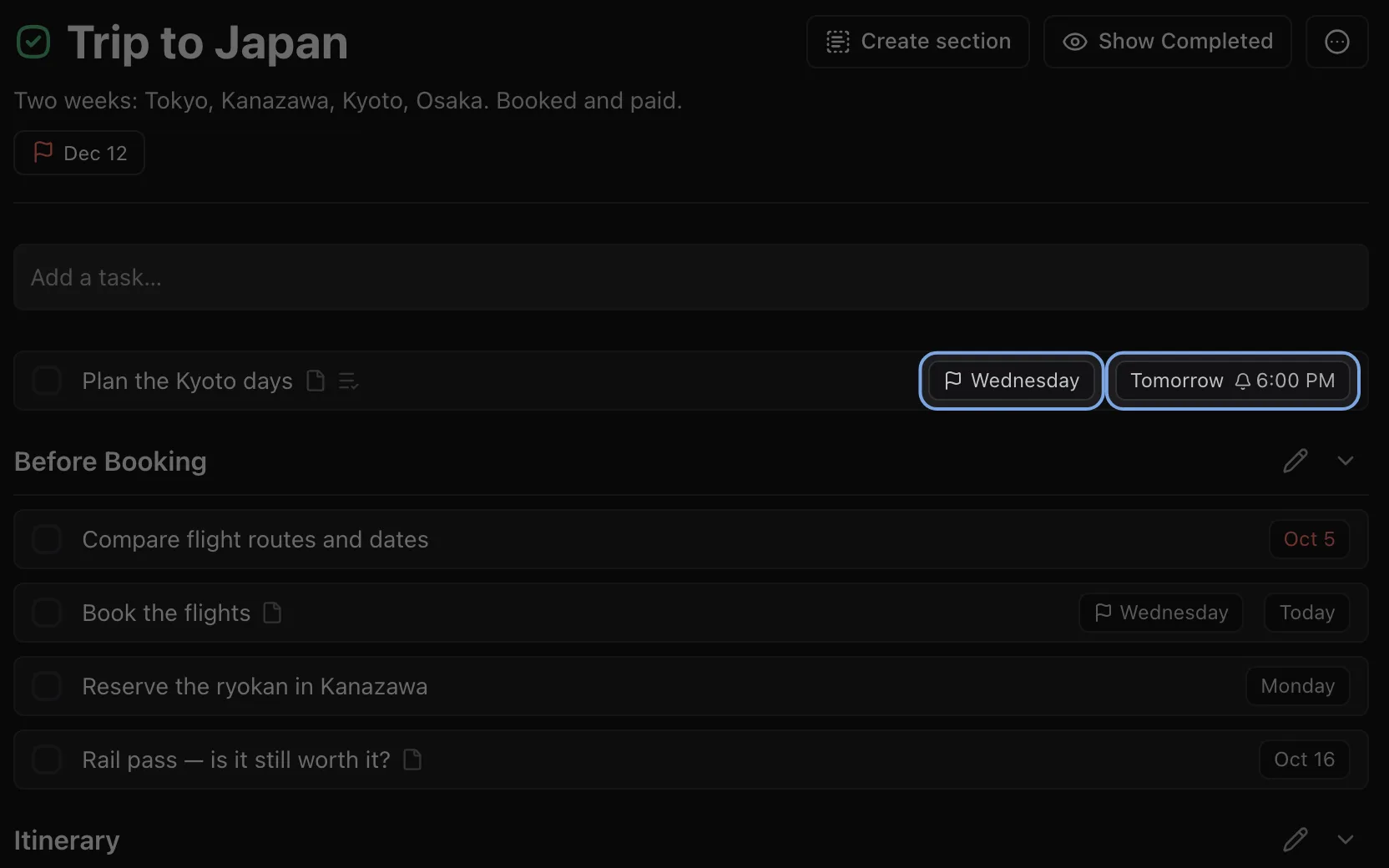Open task Reserve the ryokan in Kanazawa
The image size is (1389, 868).
point(691,686)
